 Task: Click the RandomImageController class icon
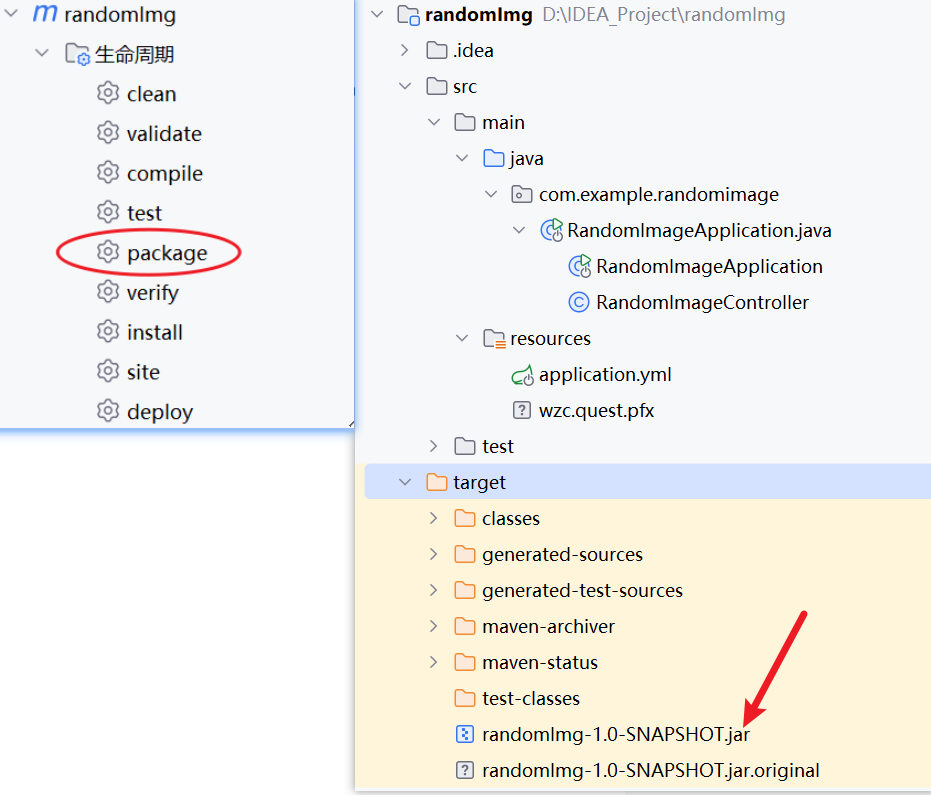click(578, 302)
